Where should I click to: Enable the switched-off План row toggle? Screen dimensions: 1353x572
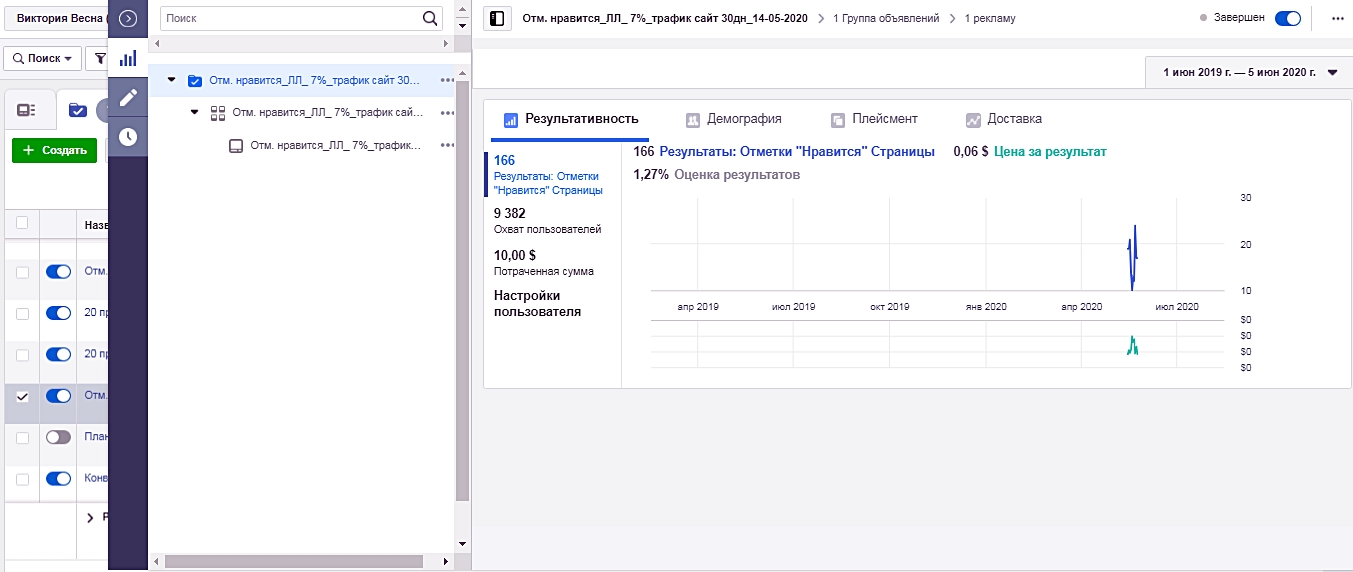pos(59,437)
